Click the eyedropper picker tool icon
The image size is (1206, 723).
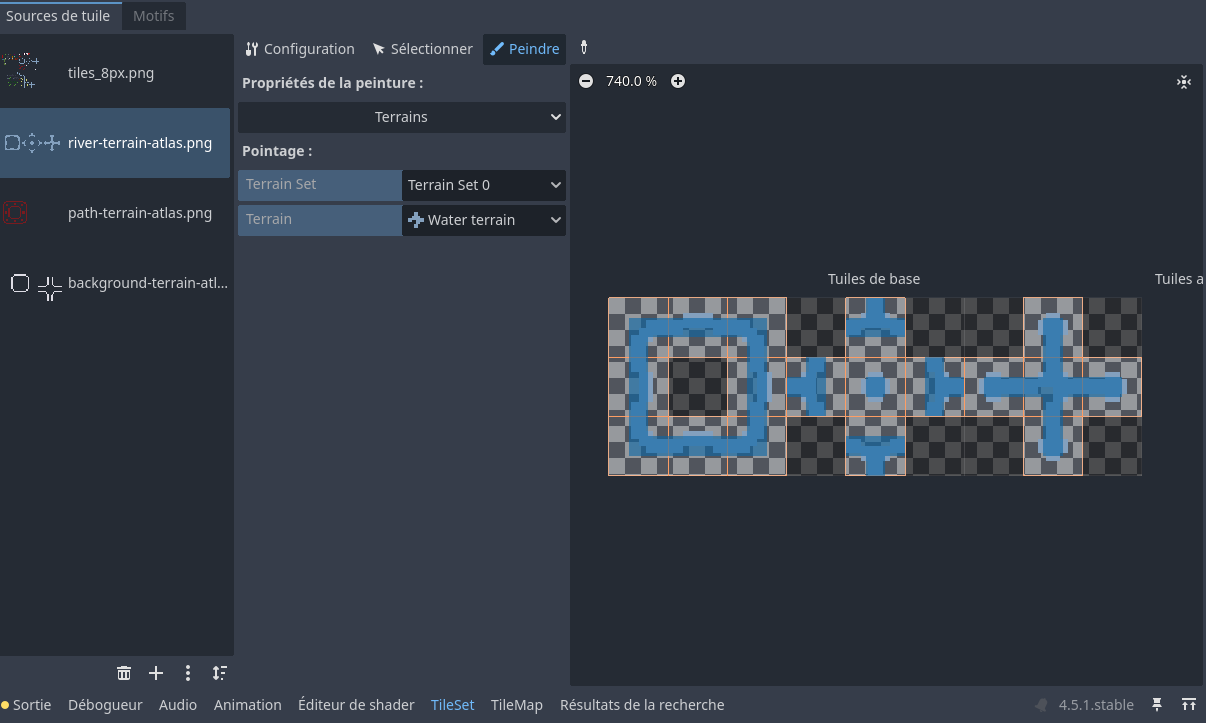584,48
